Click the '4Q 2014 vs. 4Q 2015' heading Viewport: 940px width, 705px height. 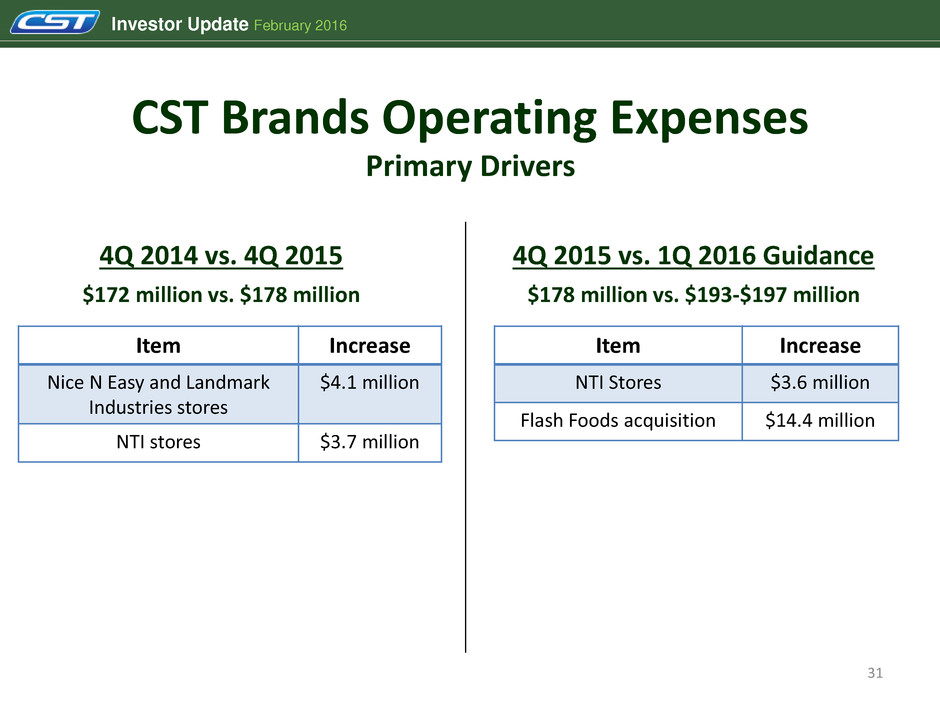221,256
